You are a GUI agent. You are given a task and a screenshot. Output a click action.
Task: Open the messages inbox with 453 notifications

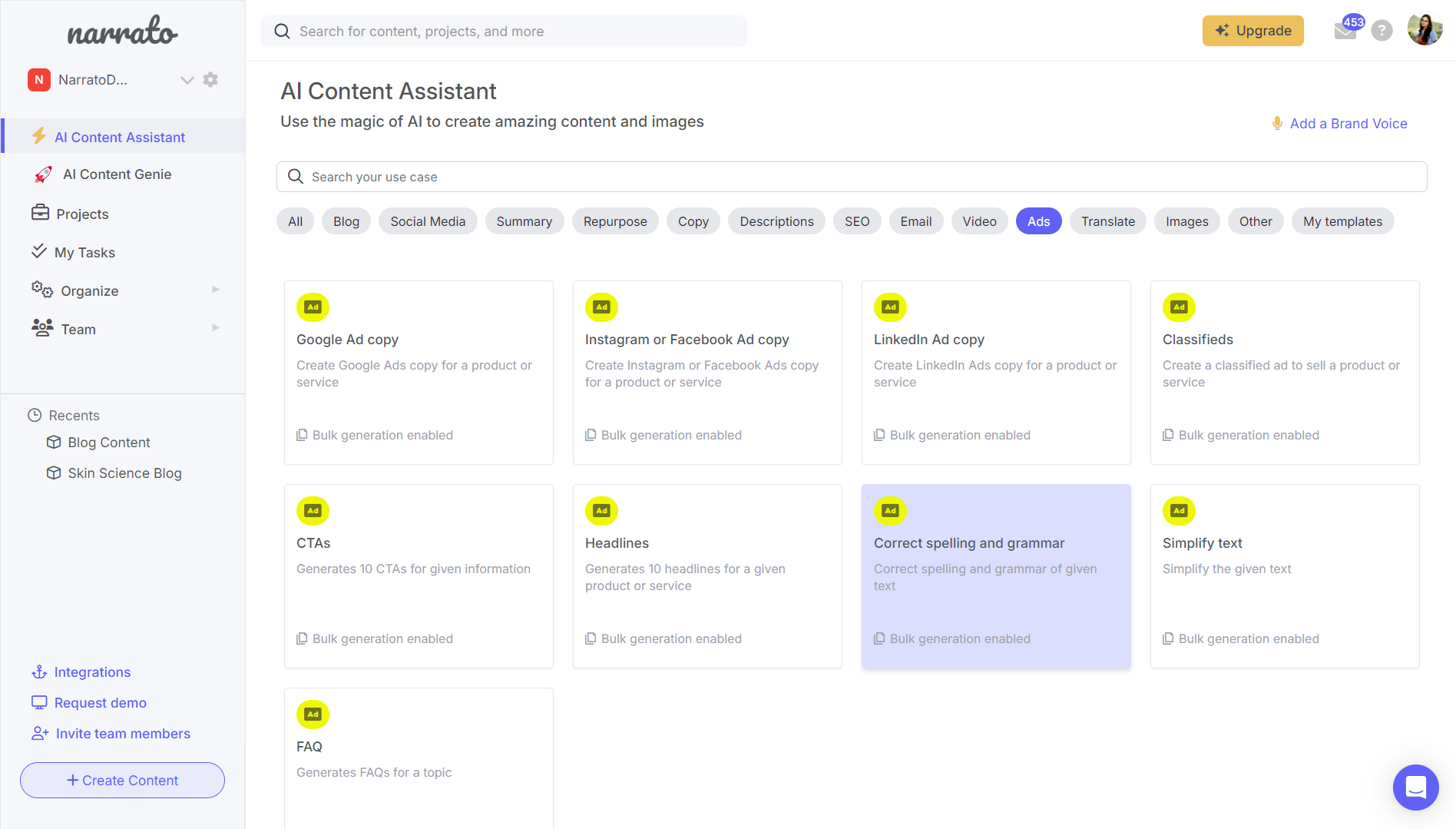point(1345,31)
